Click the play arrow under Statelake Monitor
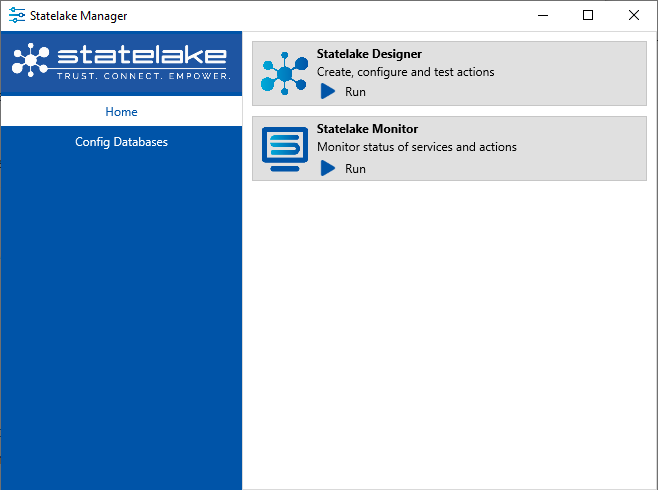 (x=328, y=168)
